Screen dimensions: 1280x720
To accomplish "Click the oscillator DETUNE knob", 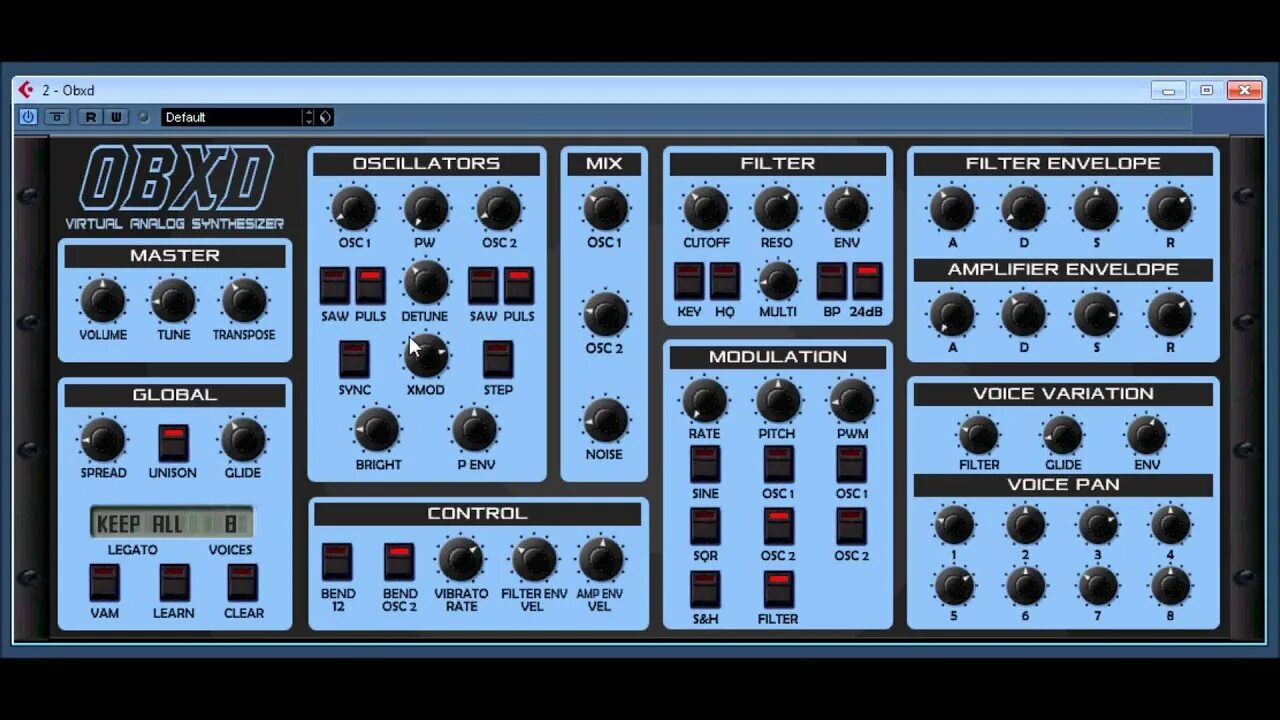I will pyautogui.click(x=426, y=283).
